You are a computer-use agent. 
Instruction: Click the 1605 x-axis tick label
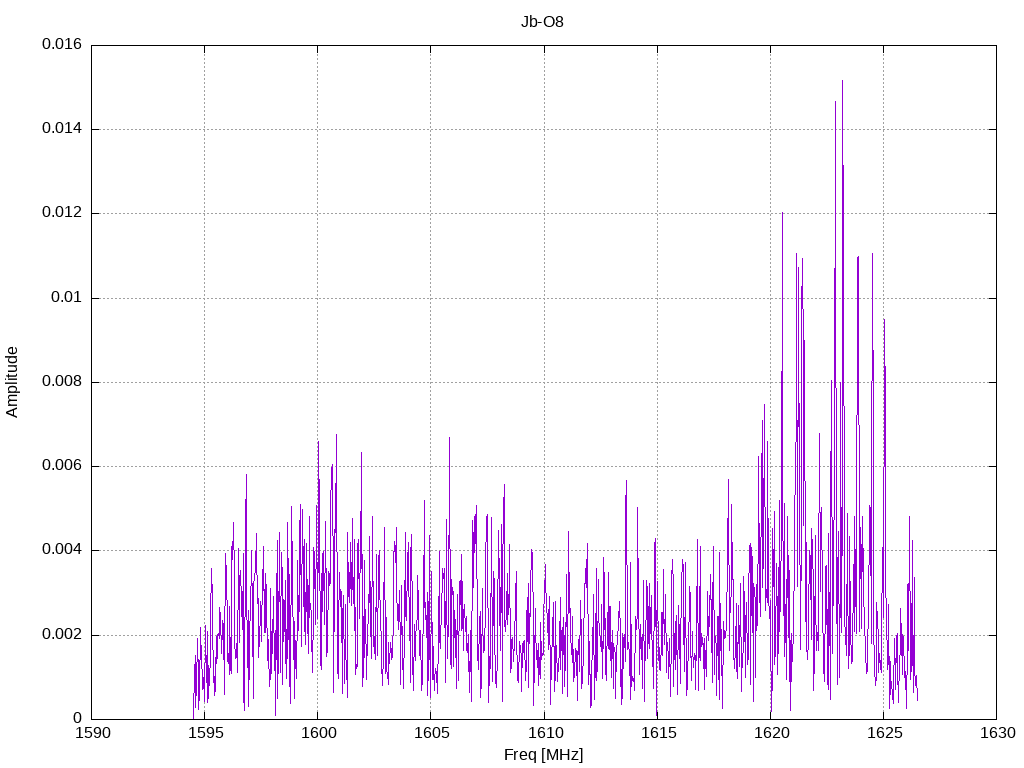[x=432, y=733]
